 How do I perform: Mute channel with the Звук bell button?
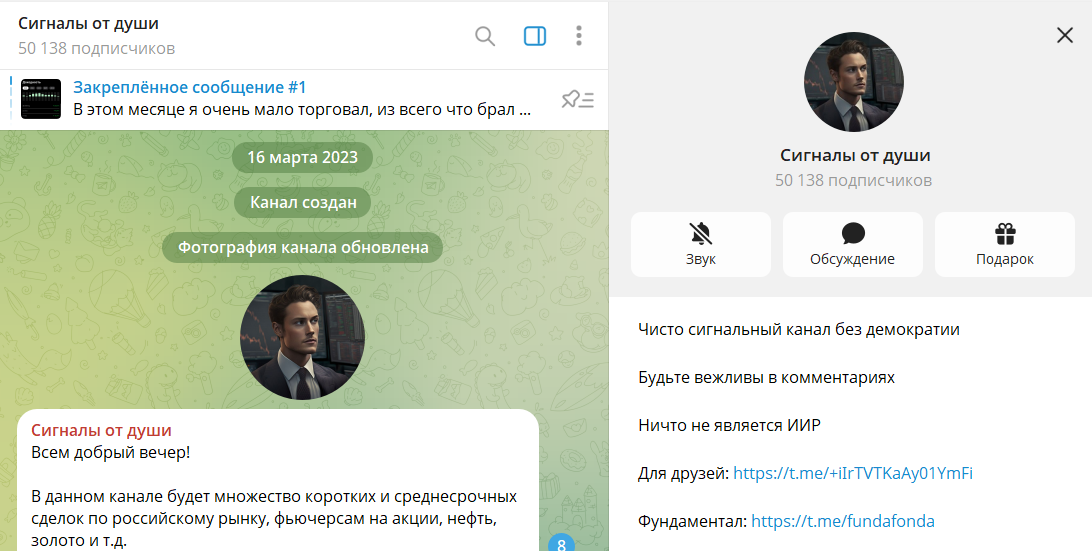(x=701, y=244)
